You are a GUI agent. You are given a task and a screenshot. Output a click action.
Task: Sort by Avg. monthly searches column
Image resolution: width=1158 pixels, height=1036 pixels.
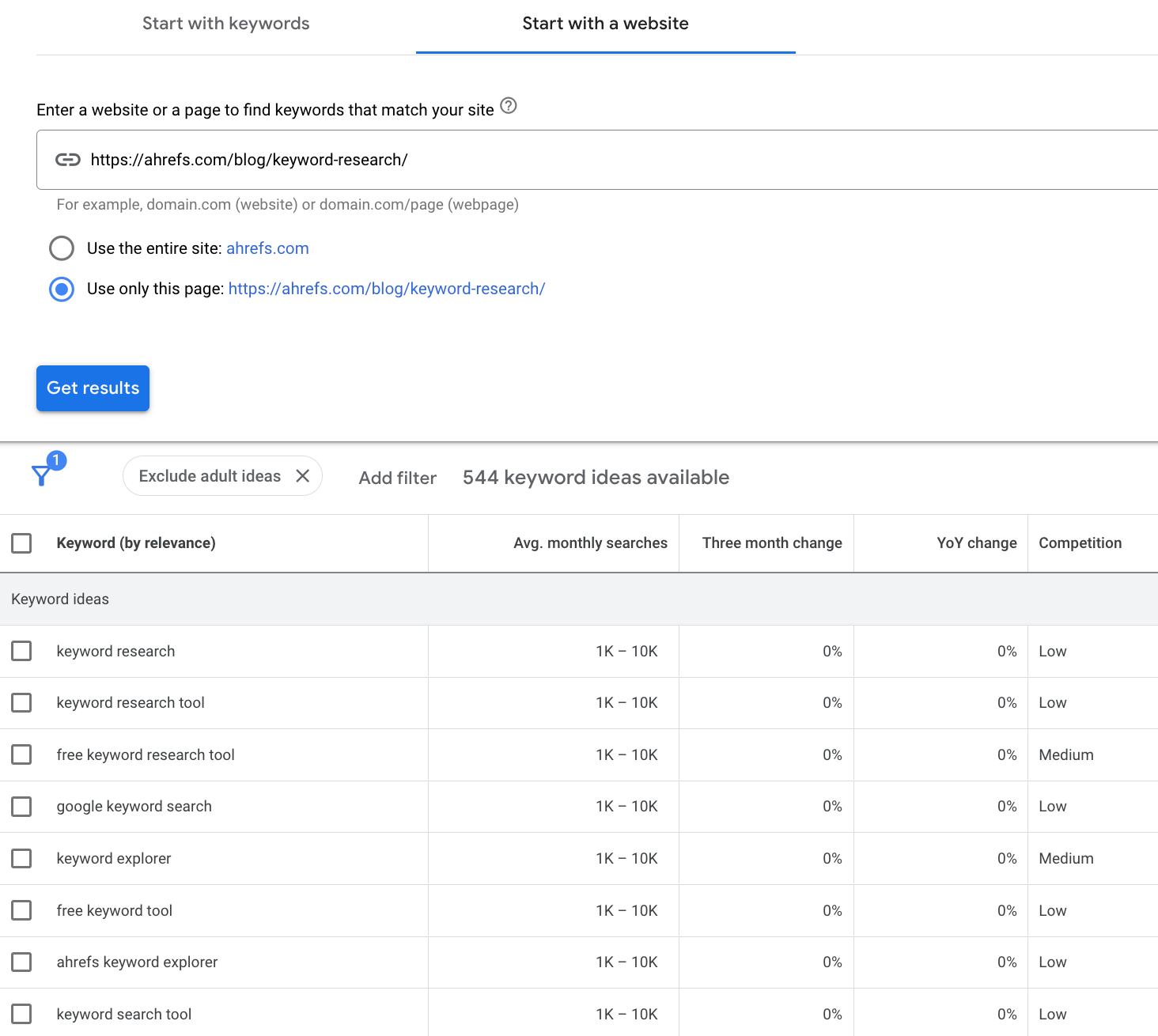pyautogui.click(x=590, y=543)
